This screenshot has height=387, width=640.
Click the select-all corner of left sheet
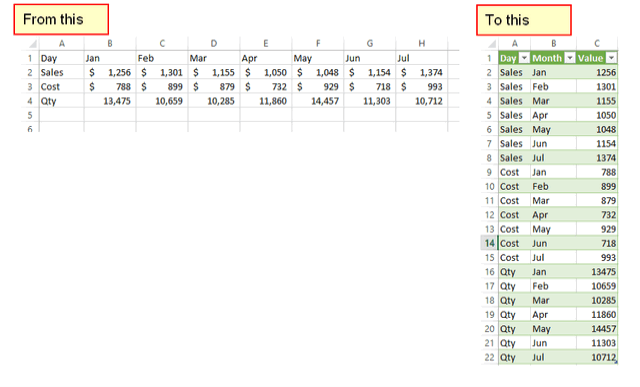pyautogui.click(x=30, y=44)
